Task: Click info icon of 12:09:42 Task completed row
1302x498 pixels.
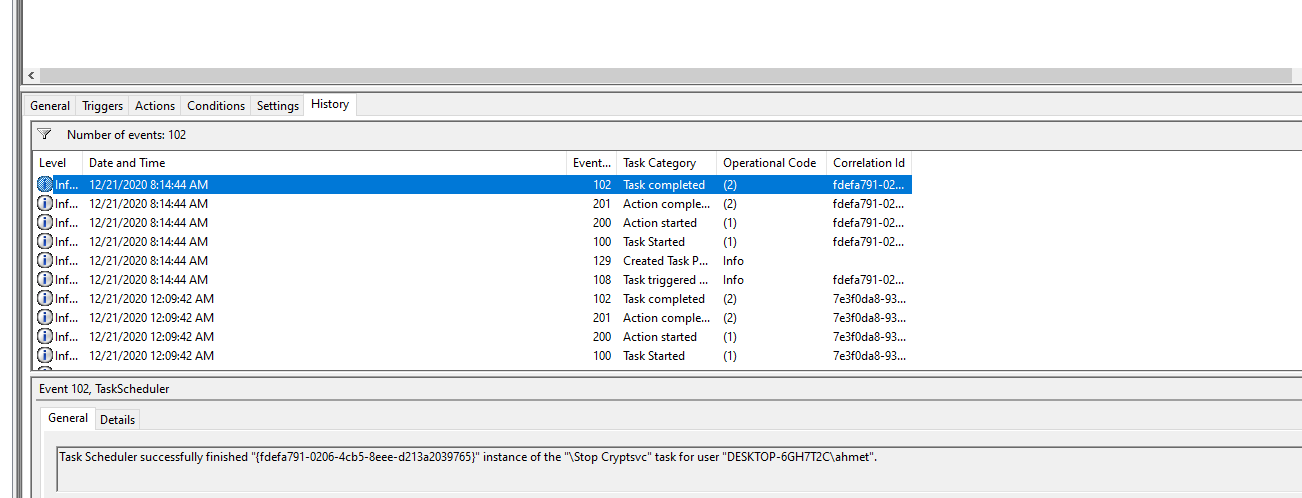Action: [x=45, y=299]
